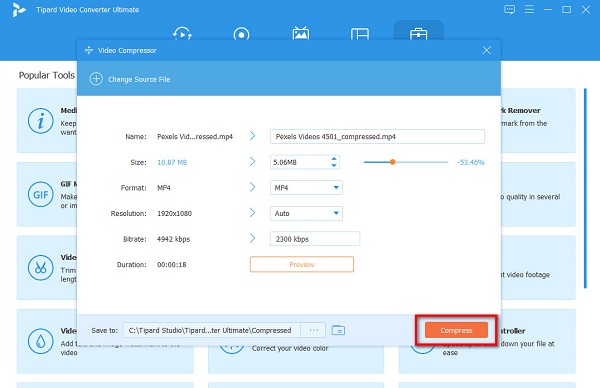Click the 4942 kbps bitrate value
Viewport: 600px width, 388px height.
[x=173, y=239]
